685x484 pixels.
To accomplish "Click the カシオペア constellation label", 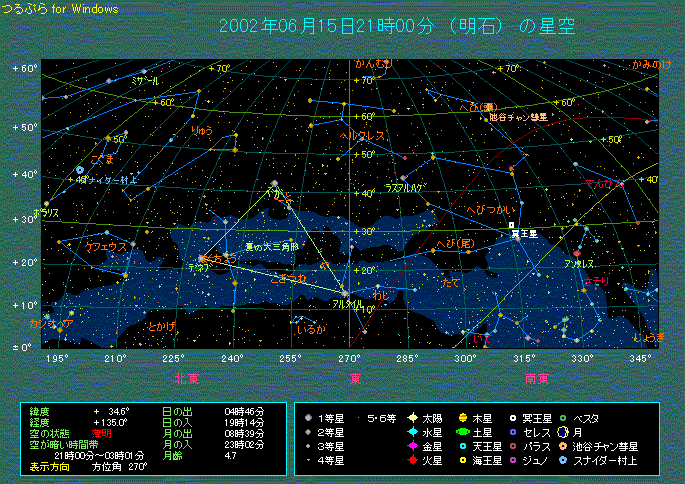I will pos(51,324).
